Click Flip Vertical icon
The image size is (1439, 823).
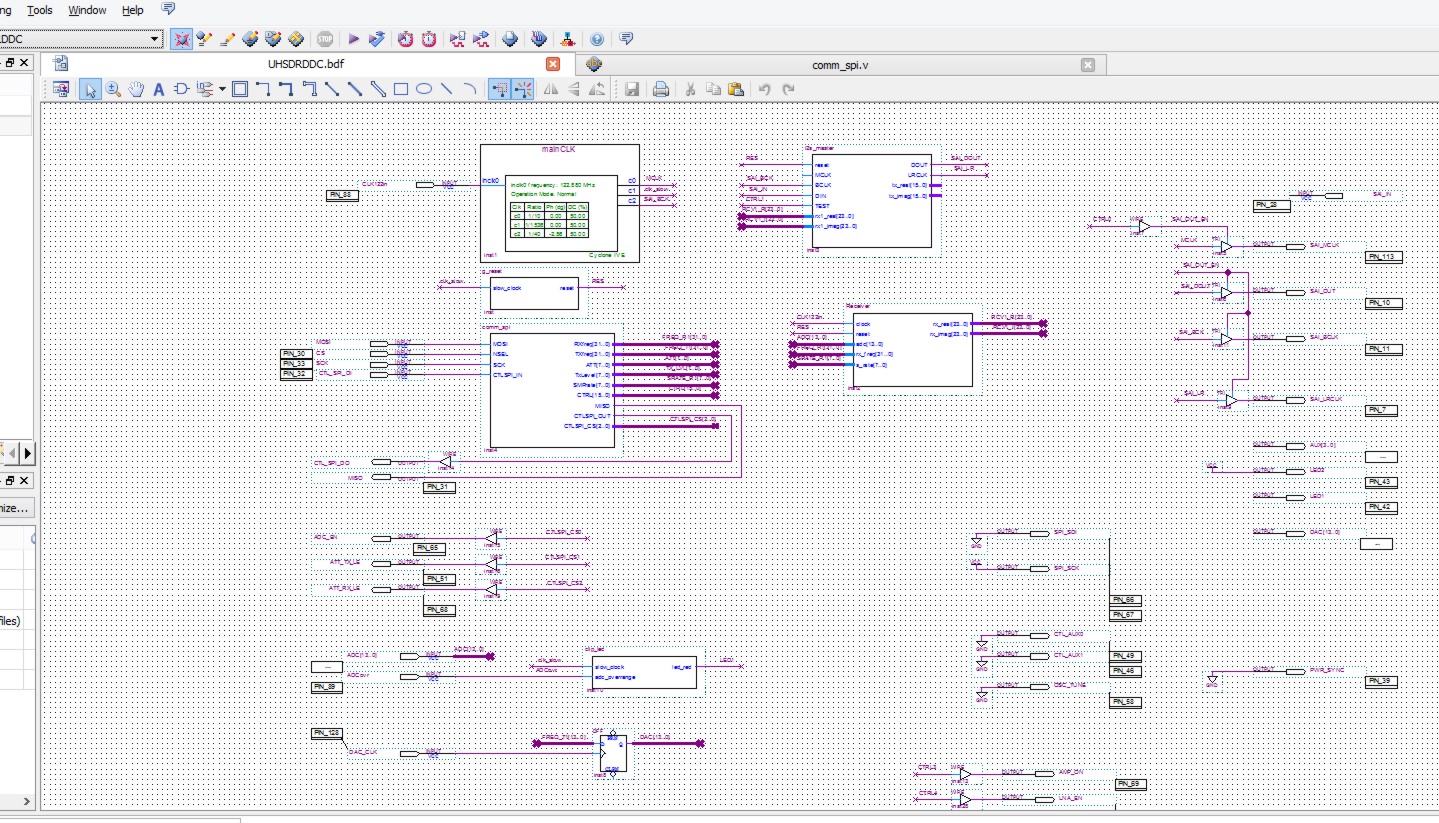point(574,90)
